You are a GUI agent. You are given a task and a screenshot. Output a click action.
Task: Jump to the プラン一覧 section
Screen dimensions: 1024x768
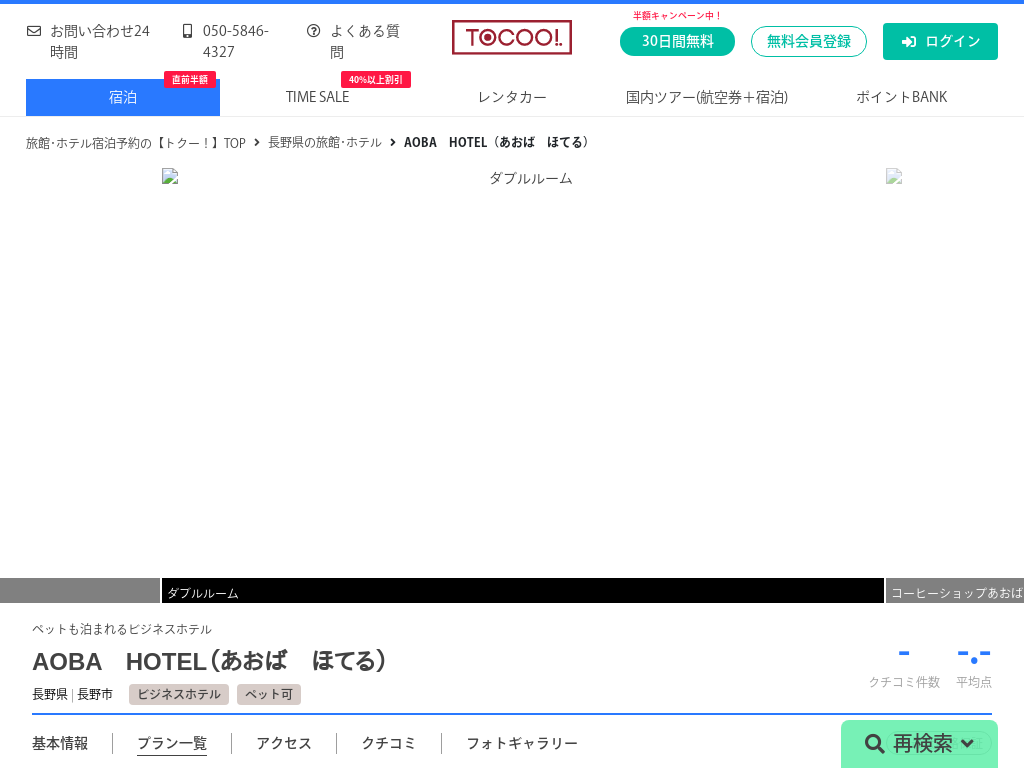pos(171,743)
